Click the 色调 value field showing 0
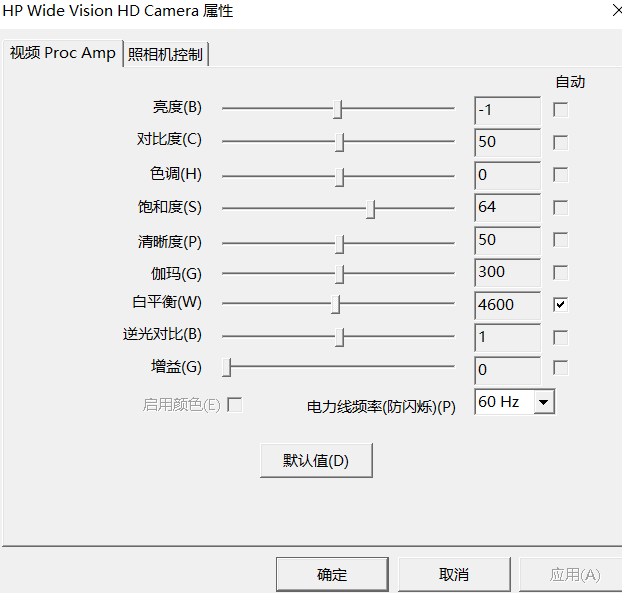The image size is (622, 593). (x=507, y=175)
